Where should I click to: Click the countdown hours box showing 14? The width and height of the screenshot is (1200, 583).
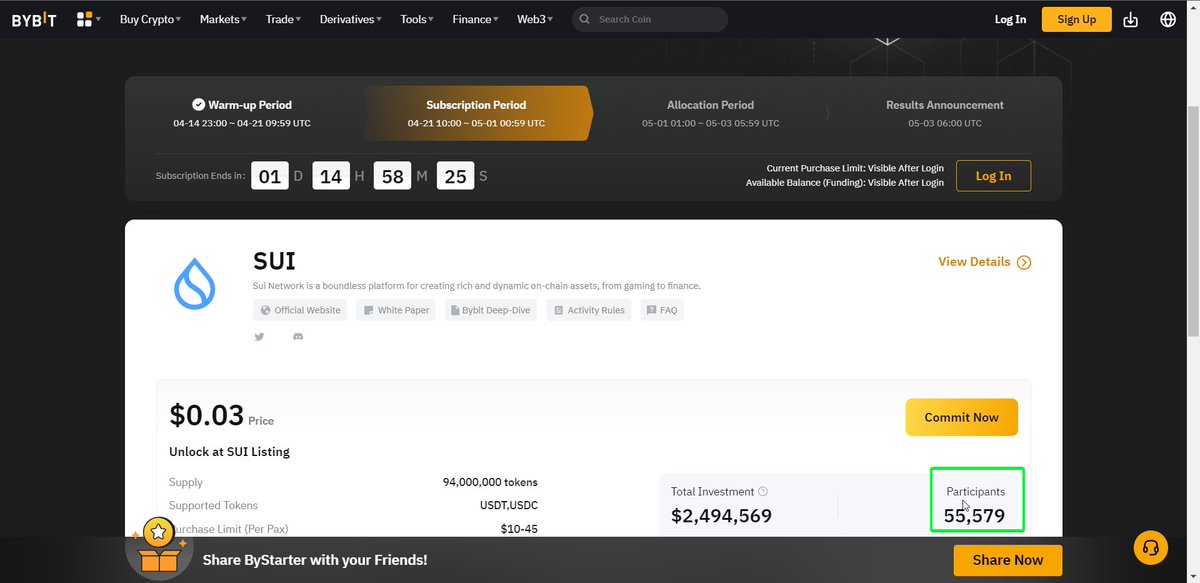[331, 176]
